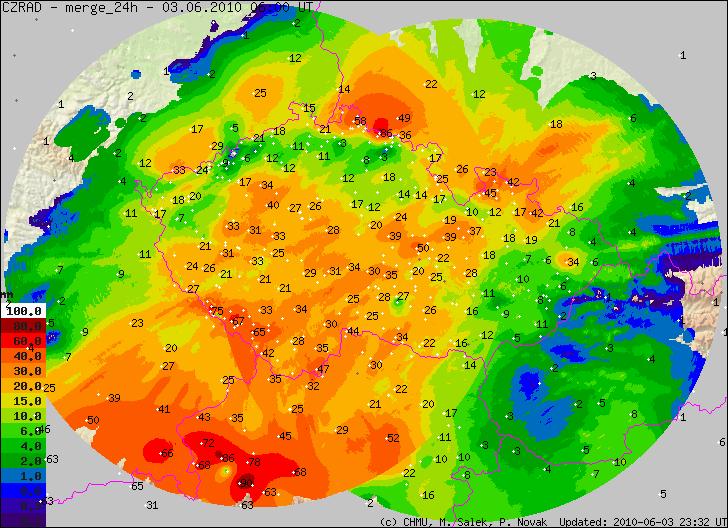
Task: Click the station reading 75
Action: coord(217,311)
